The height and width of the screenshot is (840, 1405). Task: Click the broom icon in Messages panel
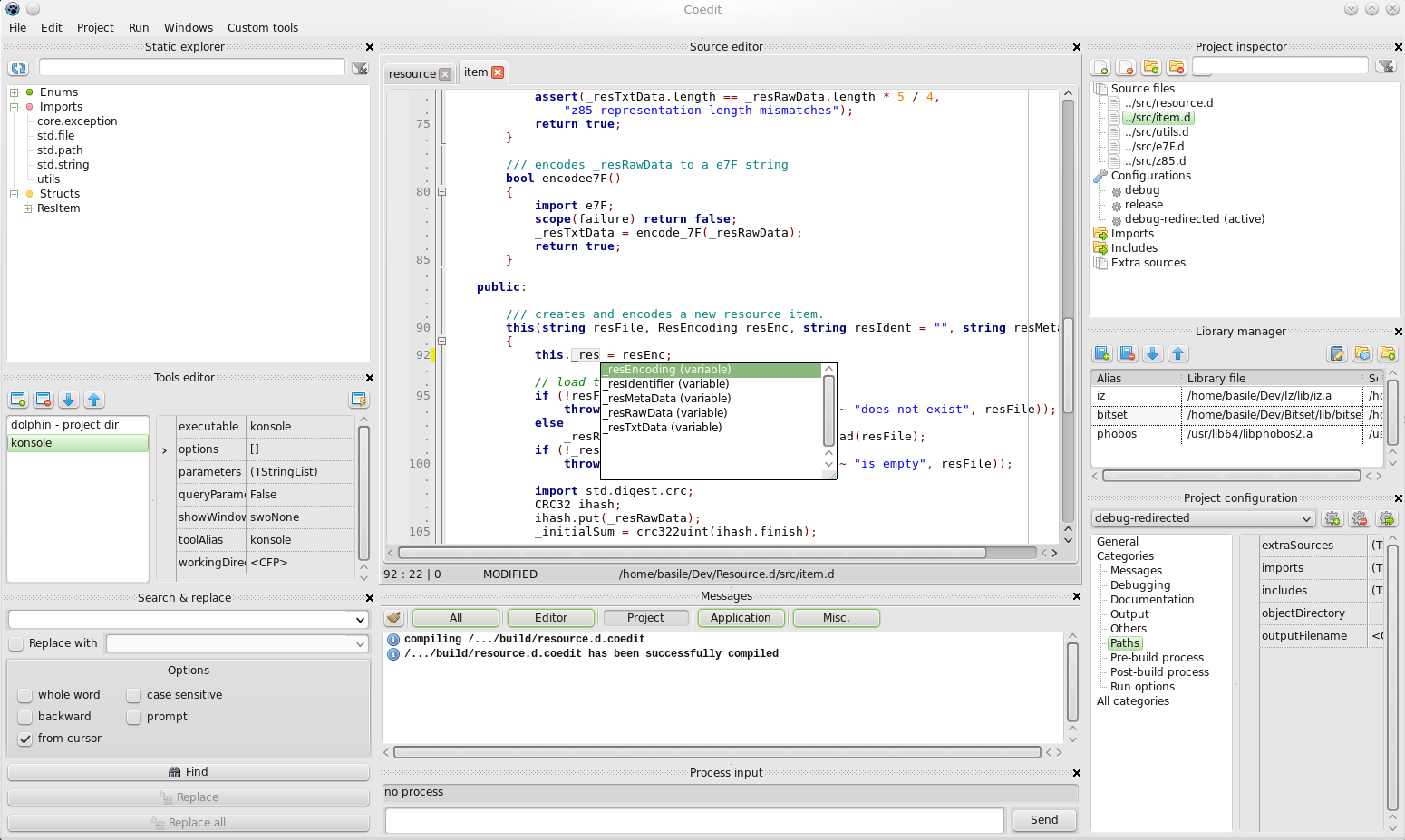point(393,618)
